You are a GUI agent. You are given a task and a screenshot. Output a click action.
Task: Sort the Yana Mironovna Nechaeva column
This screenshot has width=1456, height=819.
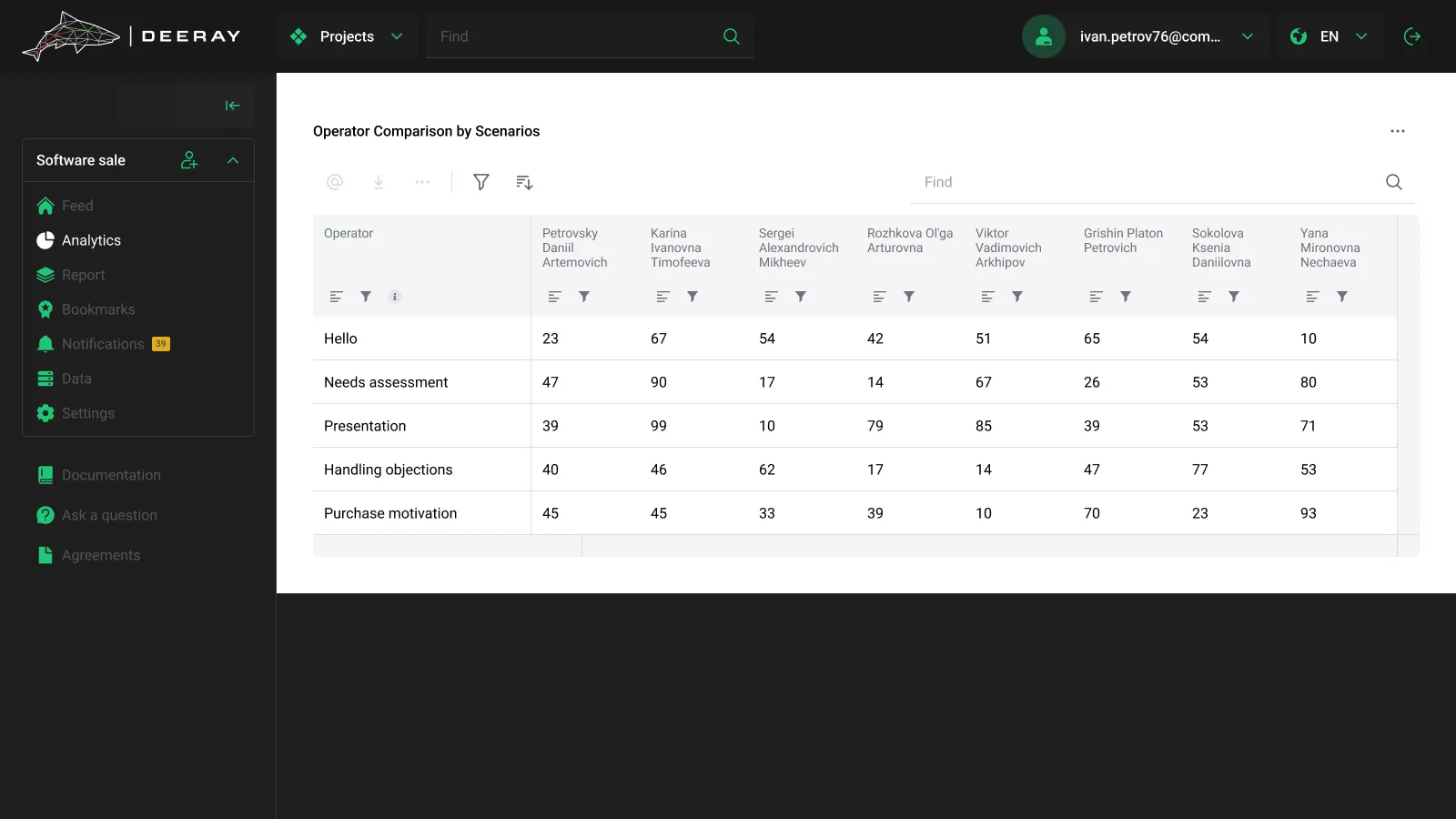[x=1312, y=297]
